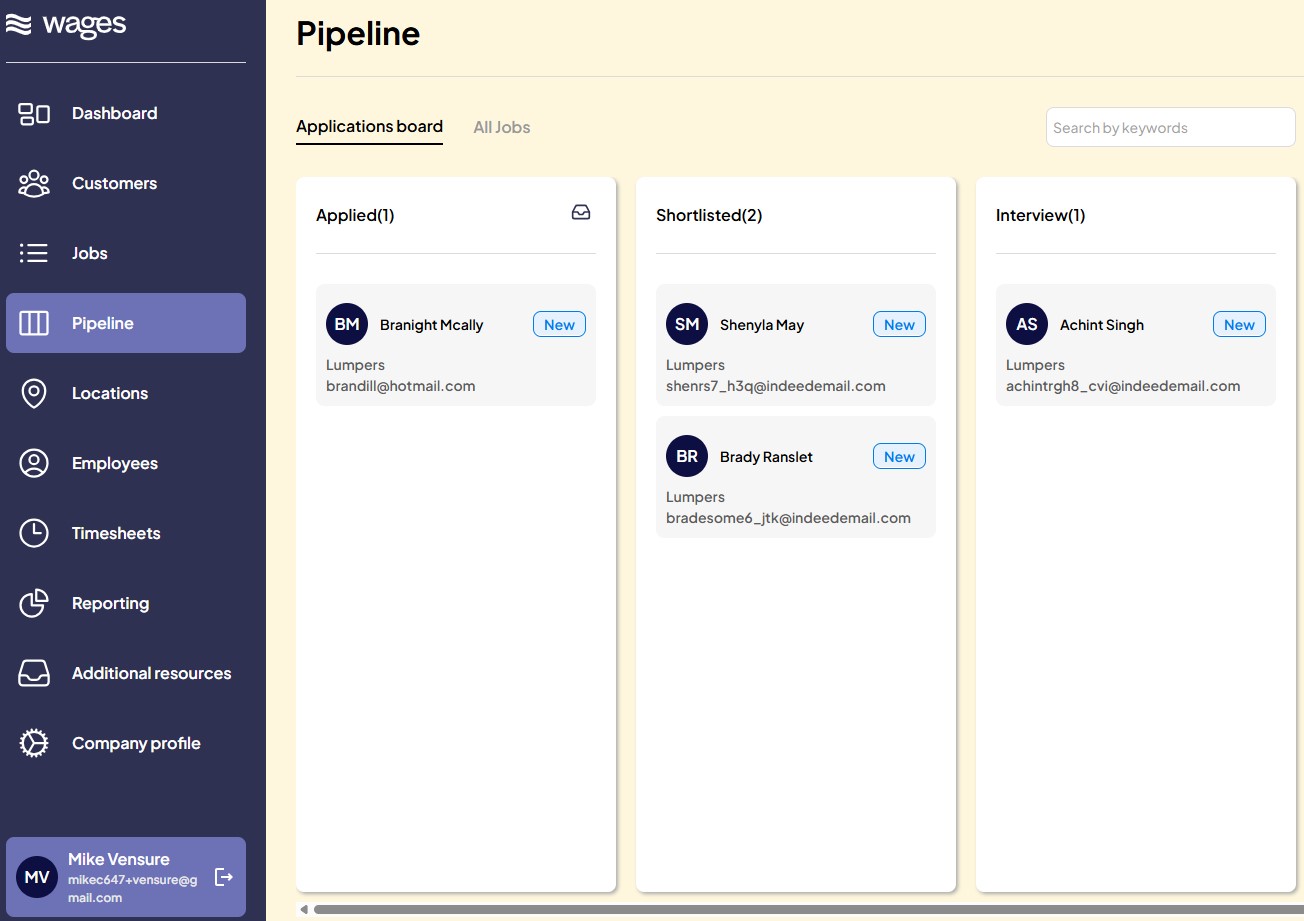This screenshot has height=921, width=1304.
Task: Click the Applied(1) column header
Action: (x=355, y=215)
